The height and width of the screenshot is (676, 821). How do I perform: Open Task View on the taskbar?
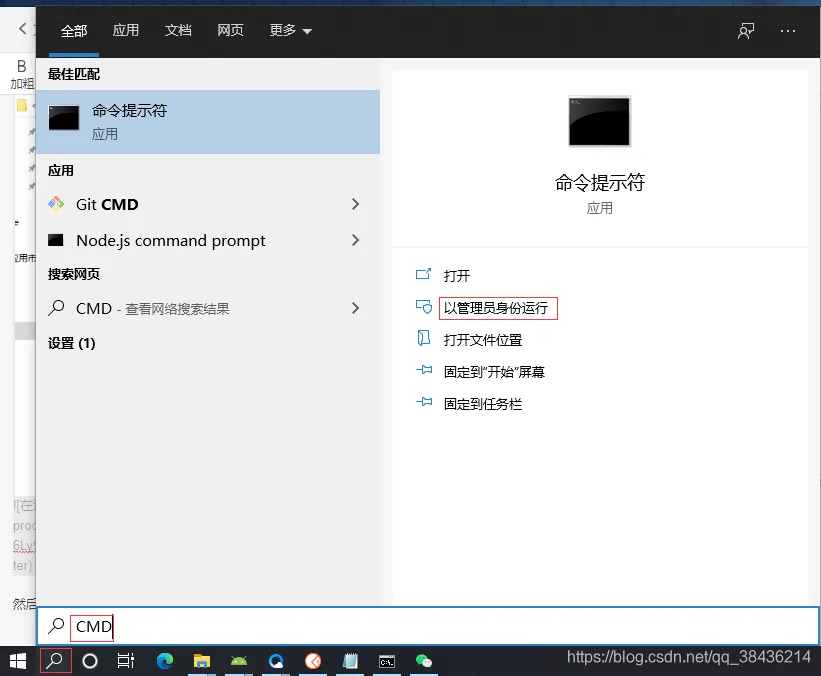[126, 661]
